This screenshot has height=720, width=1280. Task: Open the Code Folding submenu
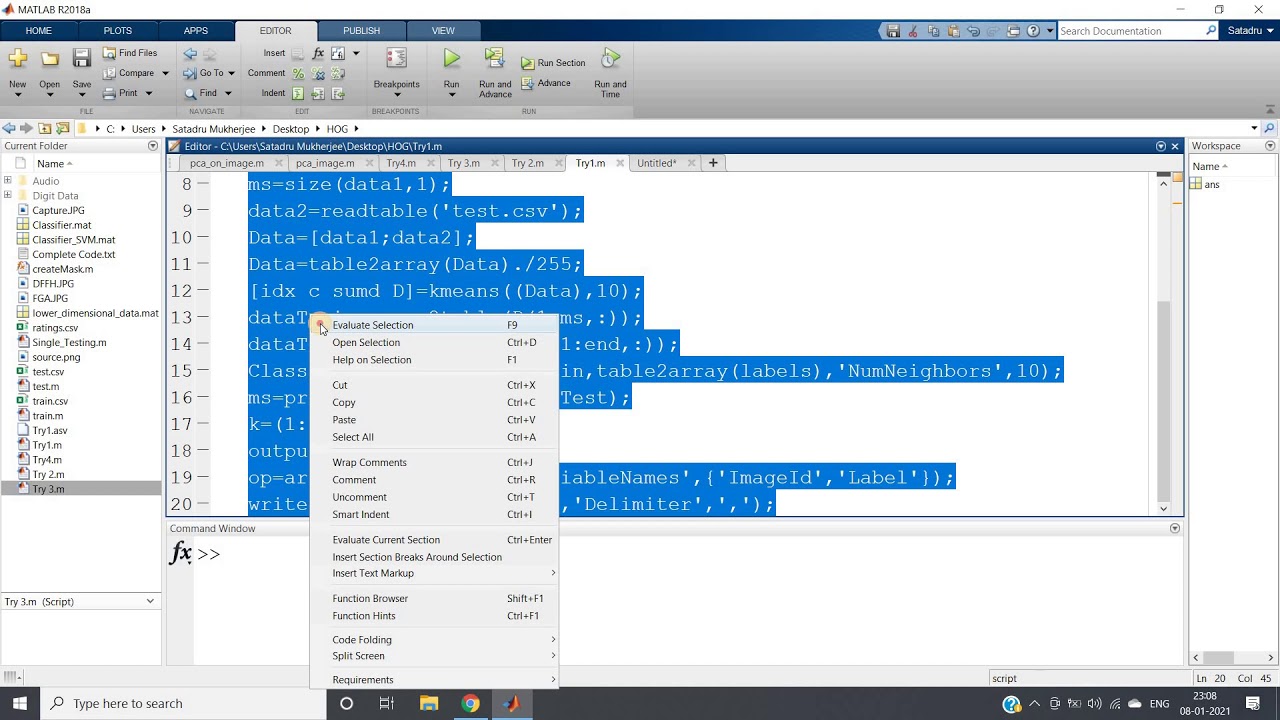(x=433, y=640)
